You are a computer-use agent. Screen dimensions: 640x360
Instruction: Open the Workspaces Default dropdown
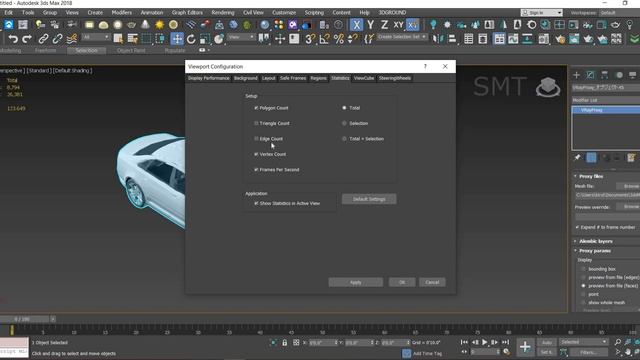(619, 13)
